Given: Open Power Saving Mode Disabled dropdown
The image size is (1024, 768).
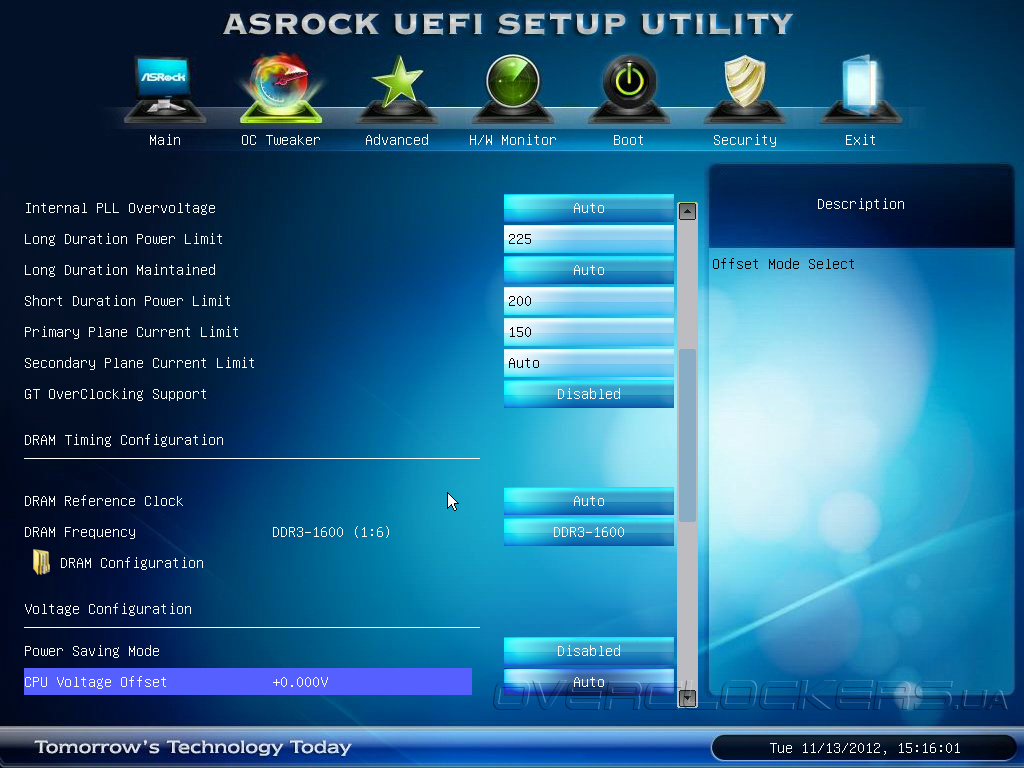Looking at the screenshot, I should coord(589,650).
